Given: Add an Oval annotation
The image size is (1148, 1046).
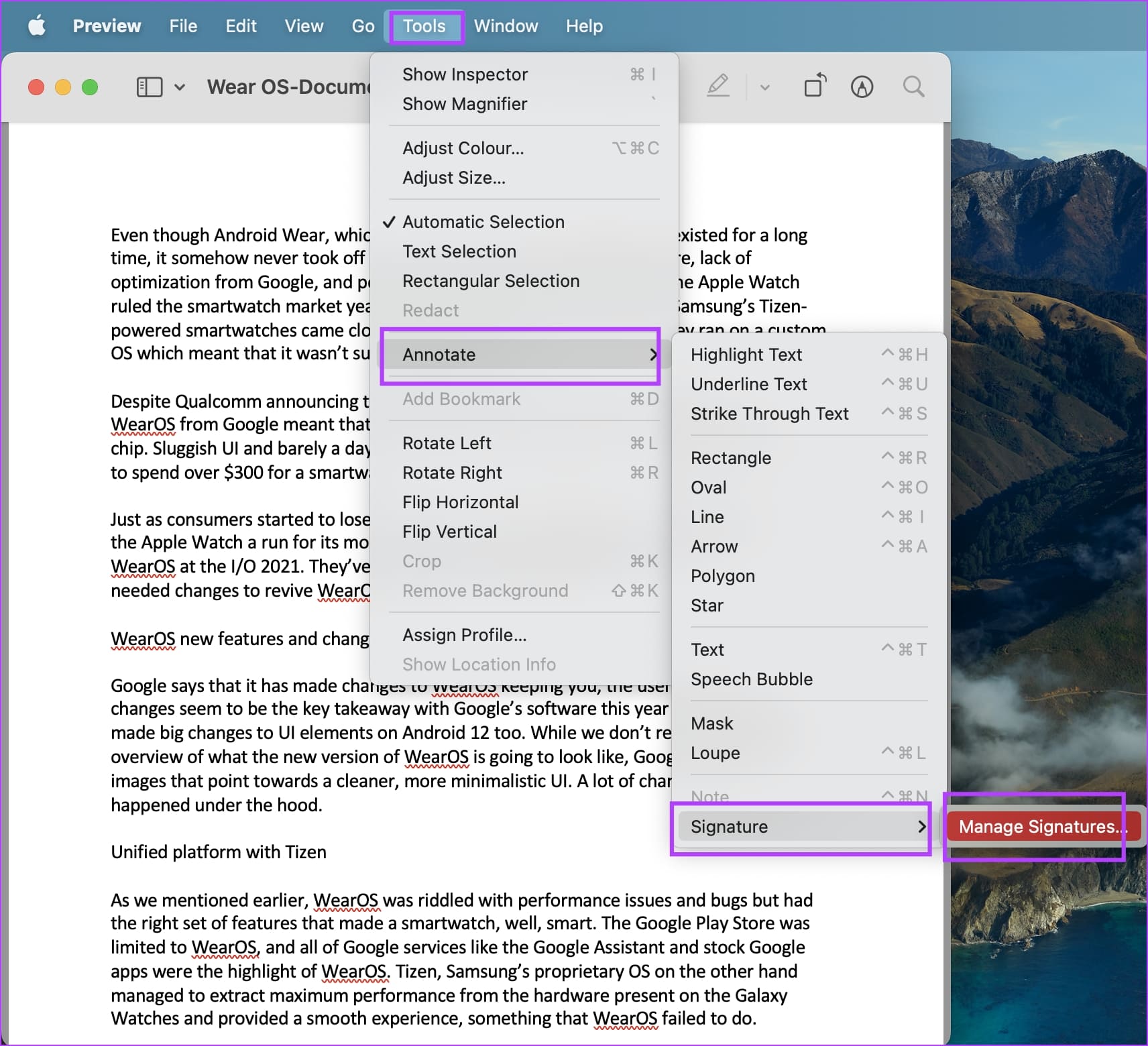Looking at the screenshot, I should point(809,487).
